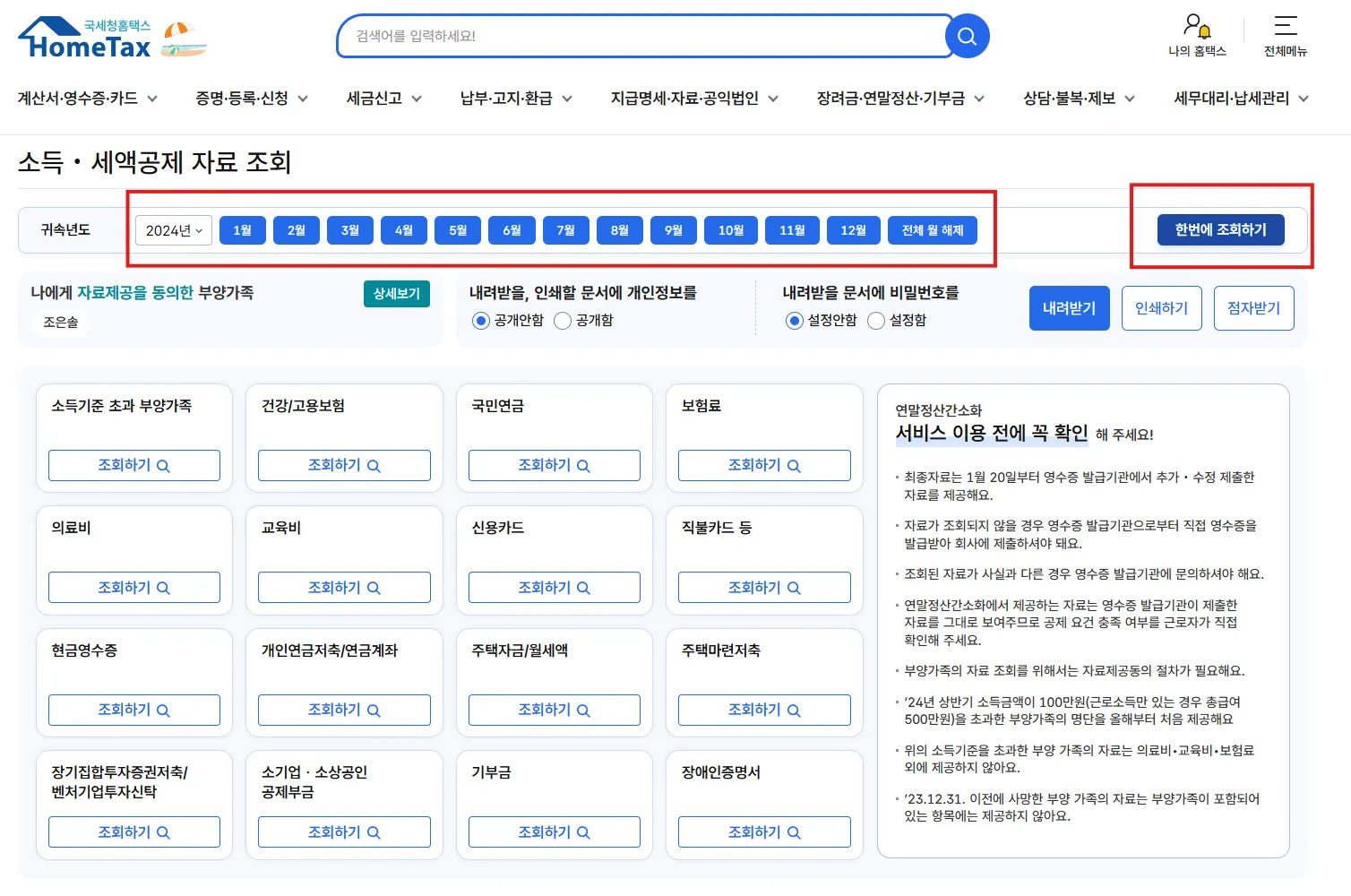Toggle the 2월 month button

(297, 230)
